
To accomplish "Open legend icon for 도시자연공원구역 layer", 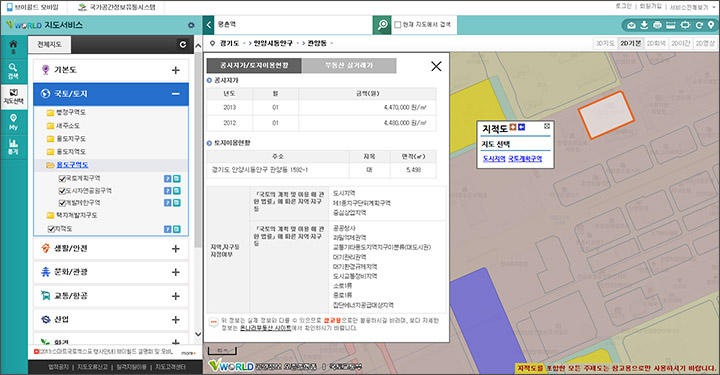I will (x=176, y=190).
